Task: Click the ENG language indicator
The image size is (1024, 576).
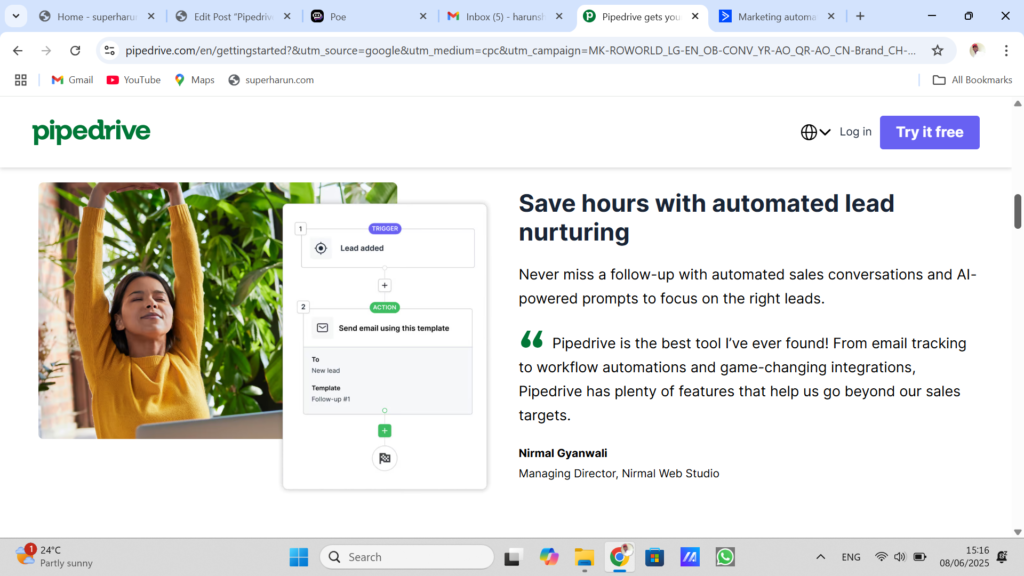Action: pyautogui.click(x=851, y=557)
